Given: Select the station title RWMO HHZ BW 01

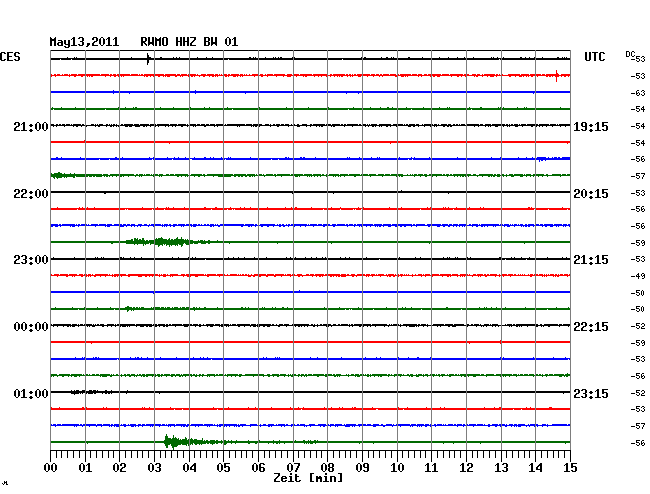Looking at the screenshot, I should point(189,42).
